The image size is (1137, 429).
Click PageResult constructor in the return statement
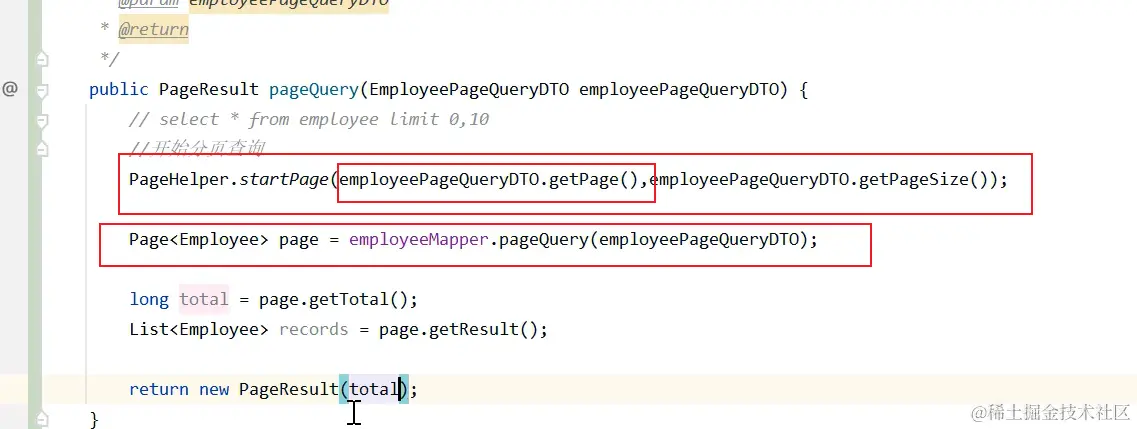point(289,389)
